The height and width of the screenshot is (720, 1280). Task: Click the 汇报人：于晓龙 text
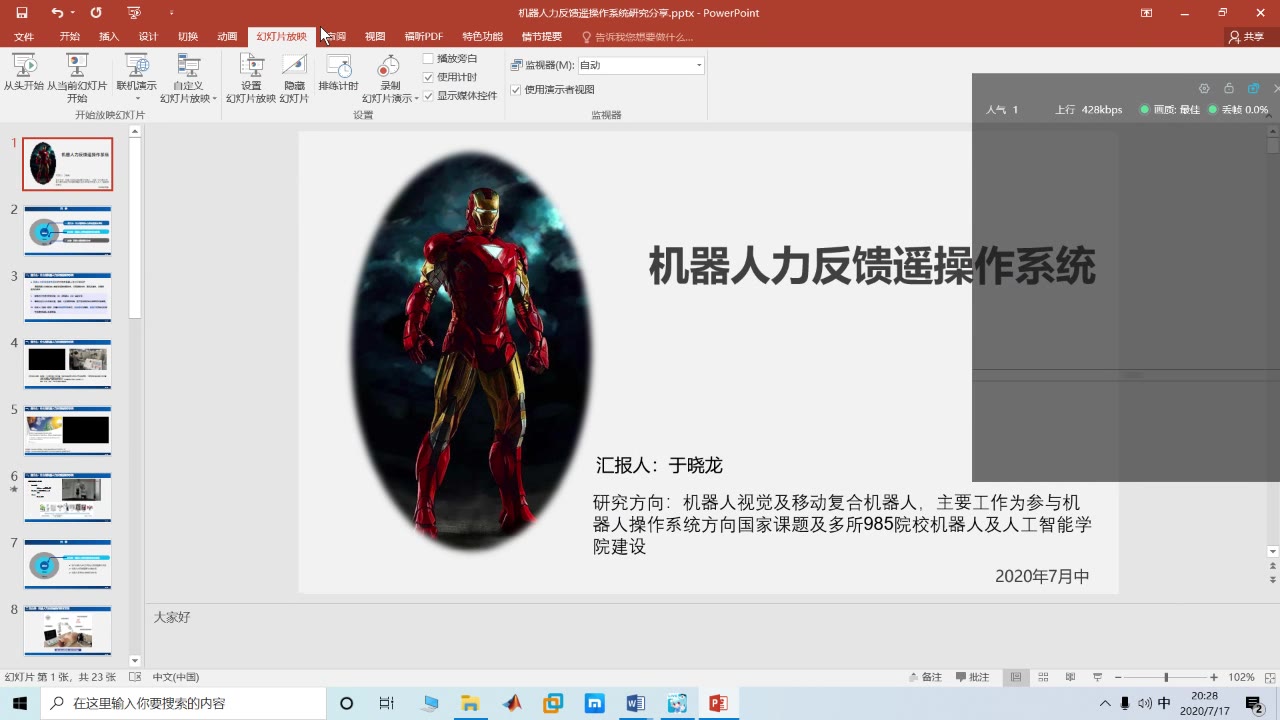click(x=659, y=465)
